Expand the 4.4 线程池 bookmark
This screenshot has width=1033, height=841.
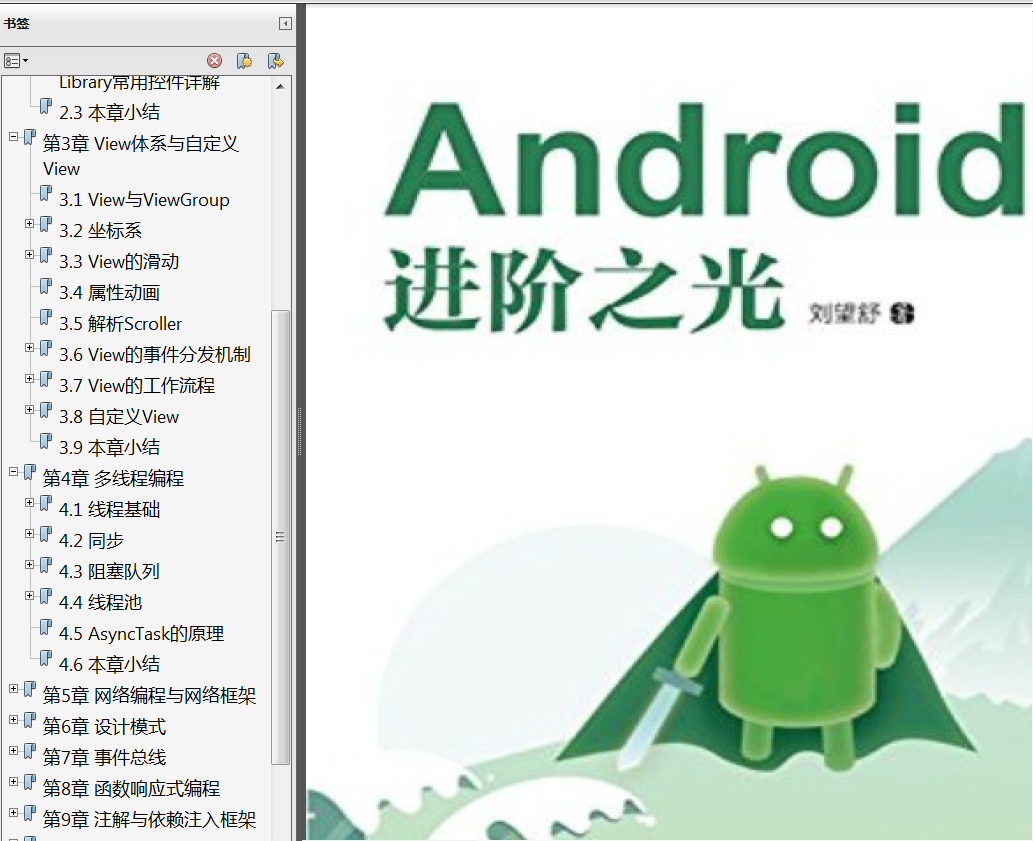point(30,595)
